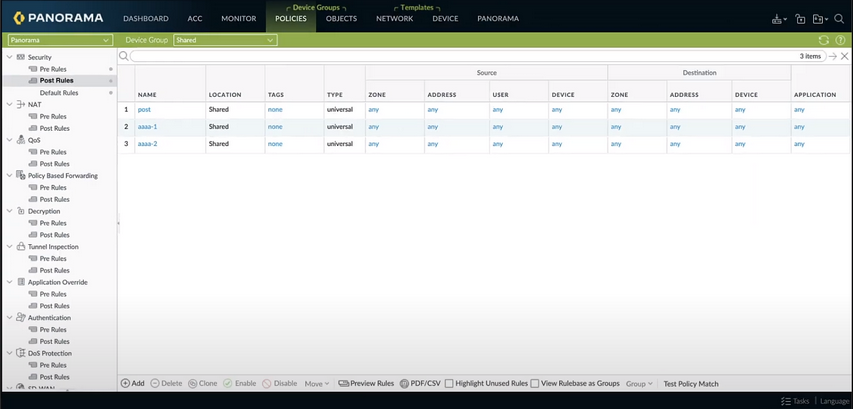Click the Tunnel Inspection icon
Image resolution: width=853 pixels, height=409 pixels.
[x=21, y=246]
